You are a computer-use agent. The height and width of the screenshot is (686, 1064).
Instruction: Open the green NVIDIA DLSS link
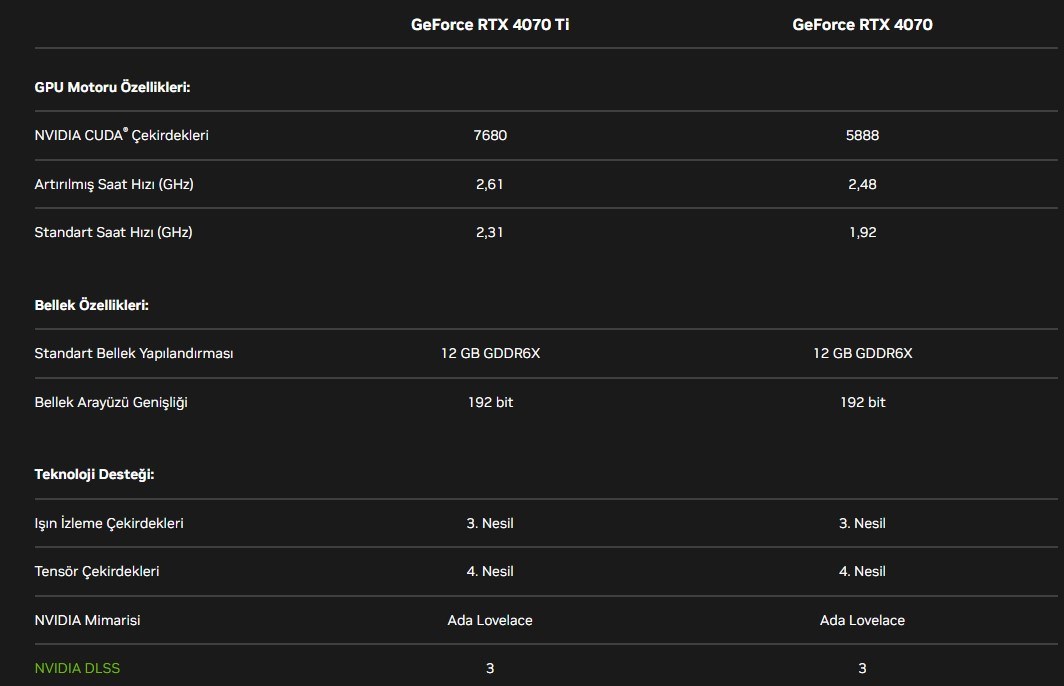(77, 668)
